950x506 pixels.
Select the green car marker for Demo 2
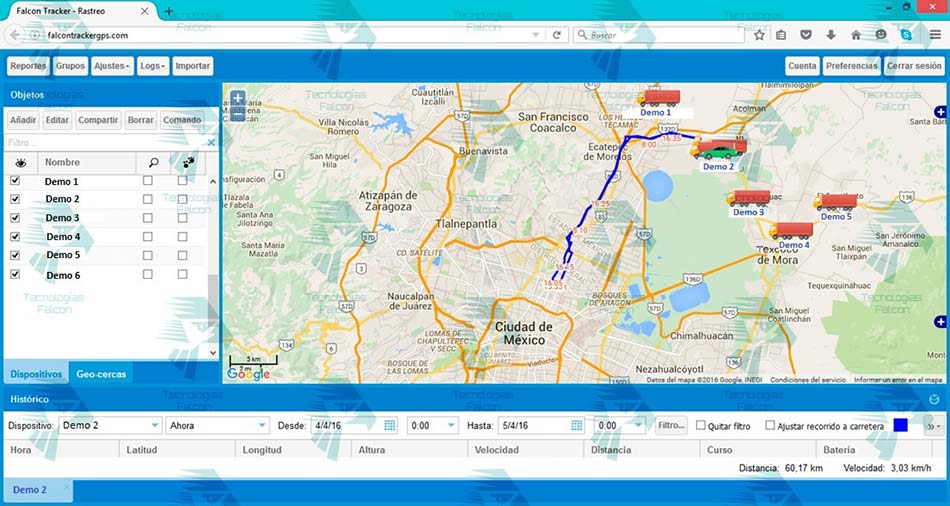pyautogui.click(x=720, y=151)
